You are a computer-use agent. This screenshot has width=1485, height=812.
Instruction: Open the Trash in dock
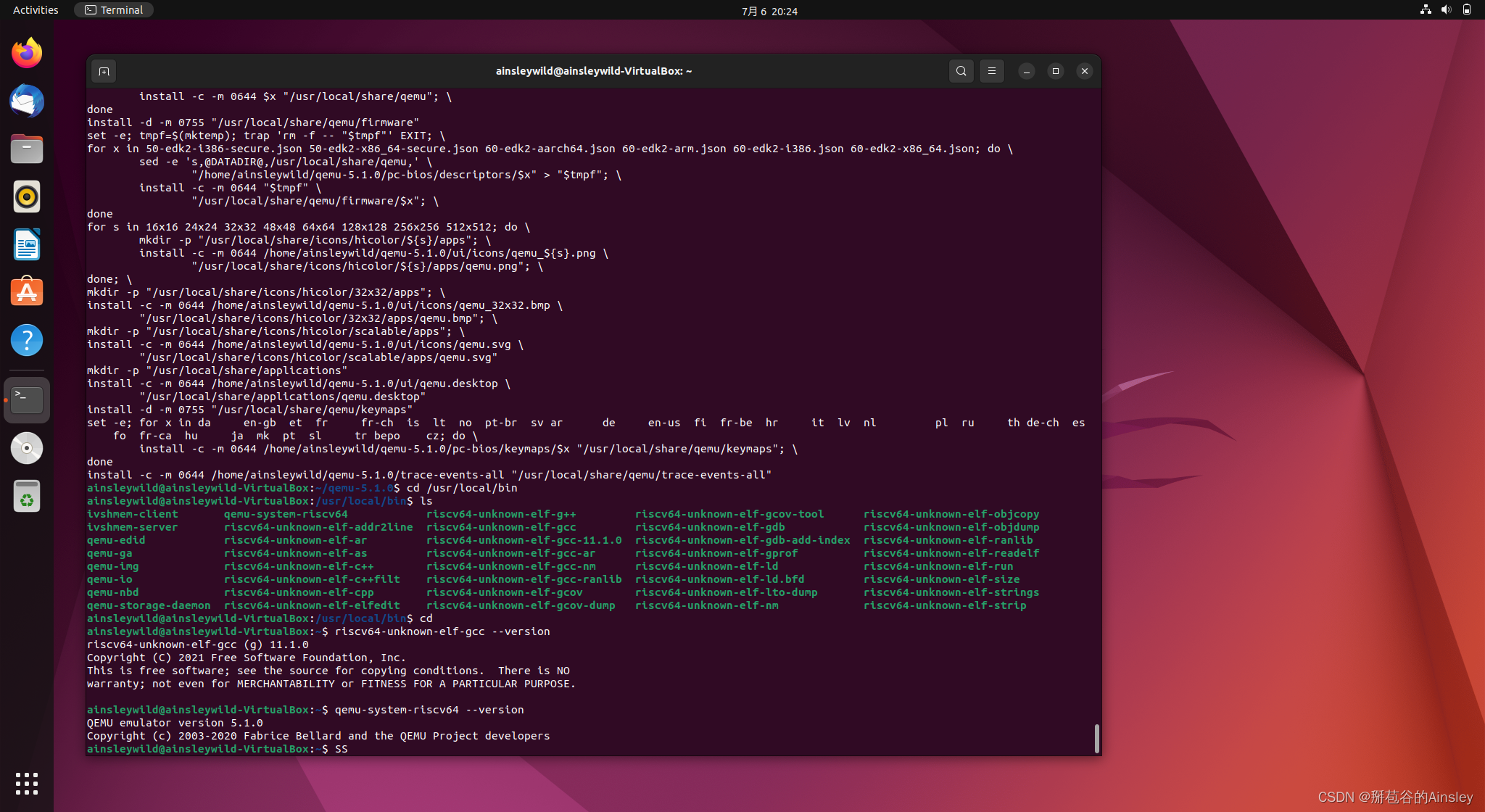27,496
